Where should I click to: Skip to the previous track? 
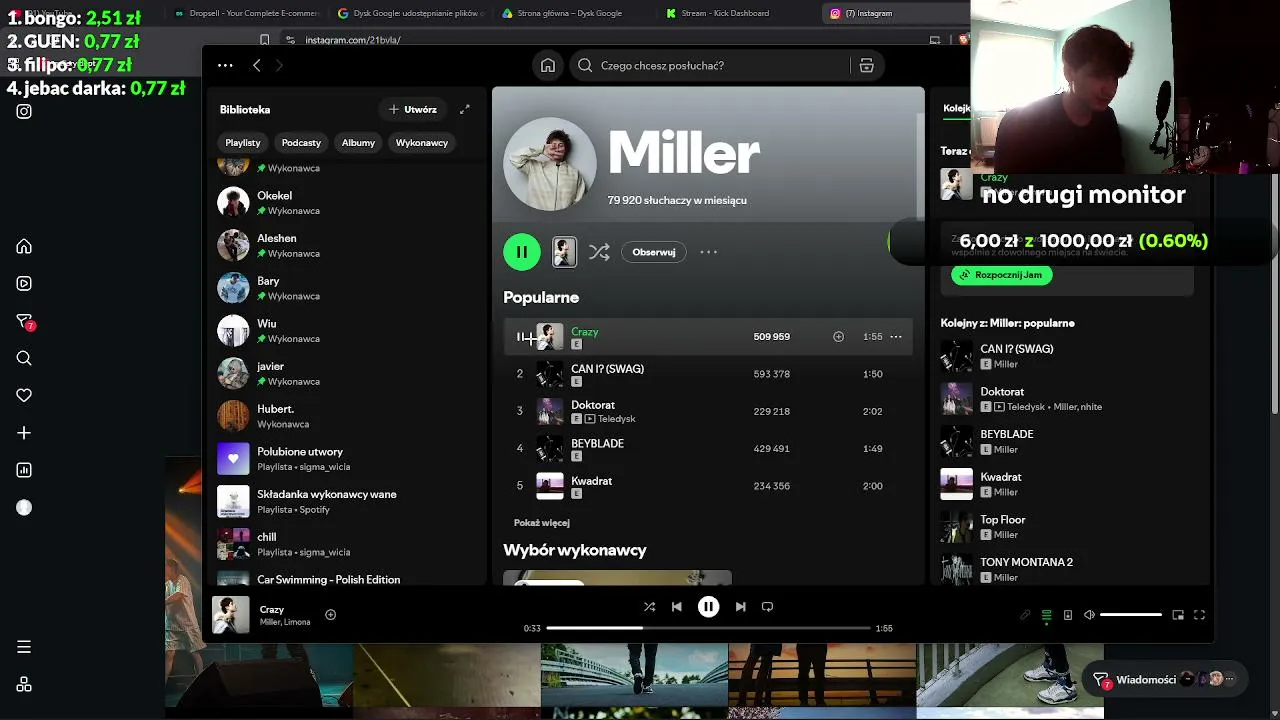[x=677, y=606]
